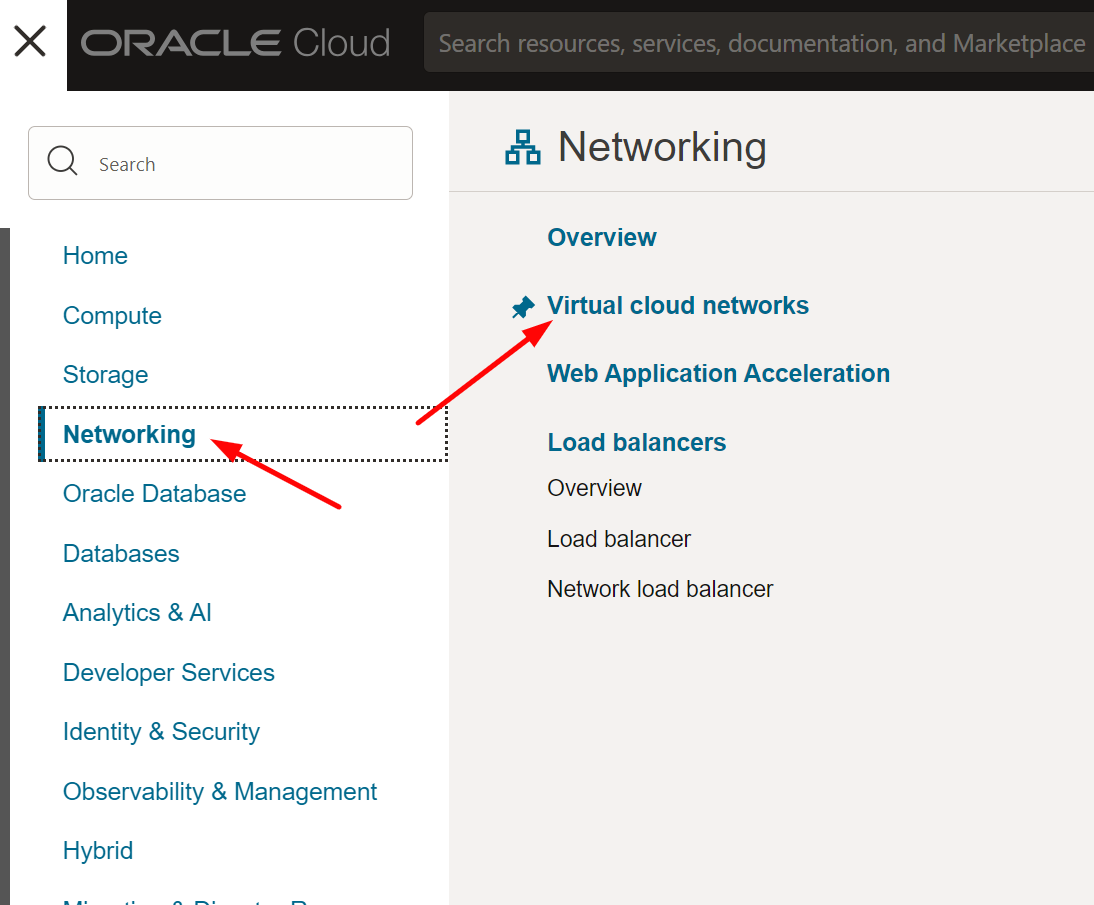Select Storage menu category

point(105,375)
